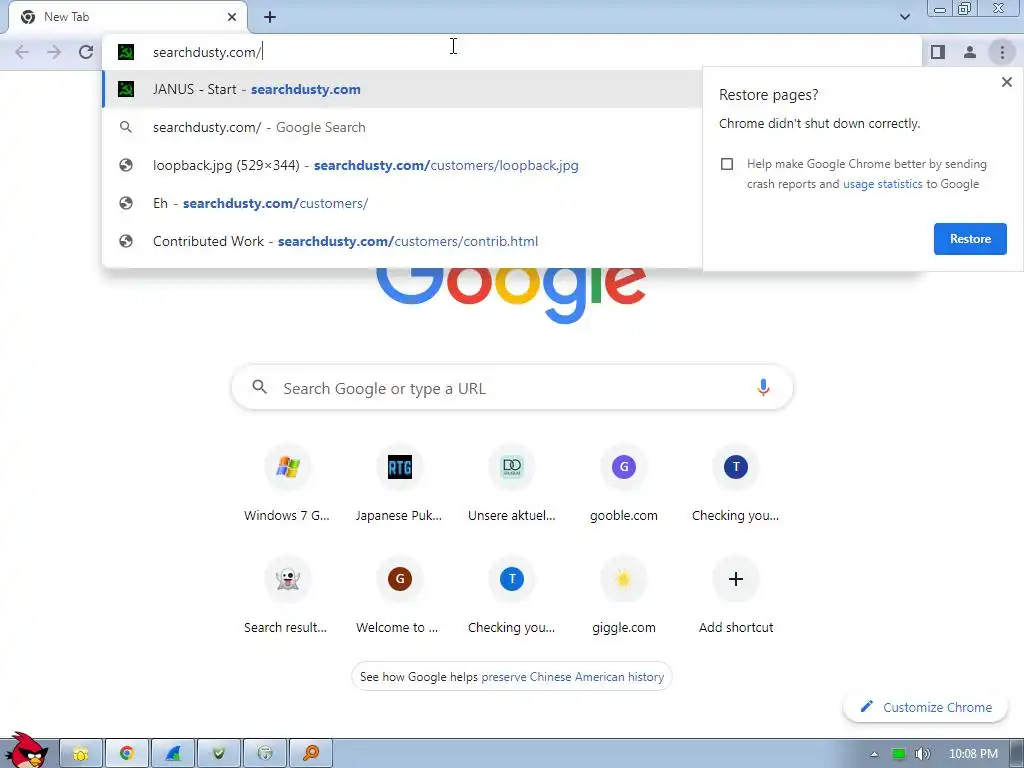Open Chrome's three-dot menu
The height and width of the screenshot is (768, 1024).
pos(1002,52)
